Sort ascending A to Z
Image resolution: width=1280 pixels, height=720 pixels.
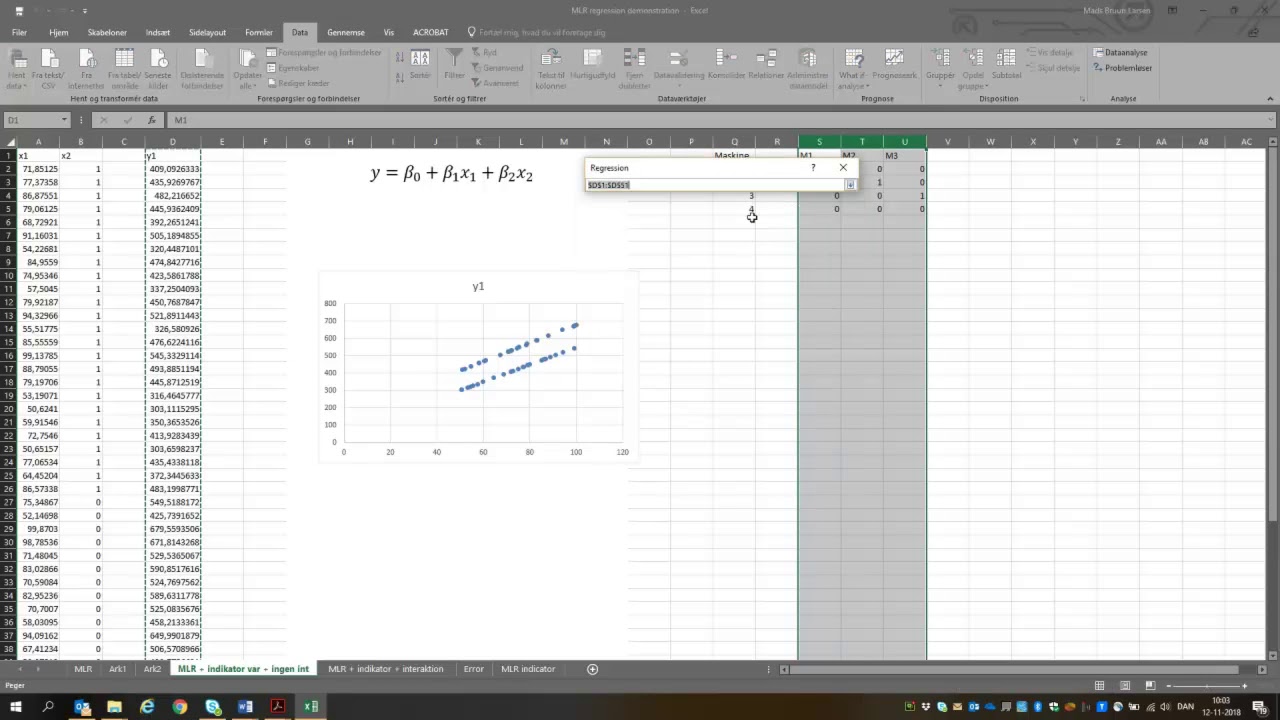[x=401, y=56]
